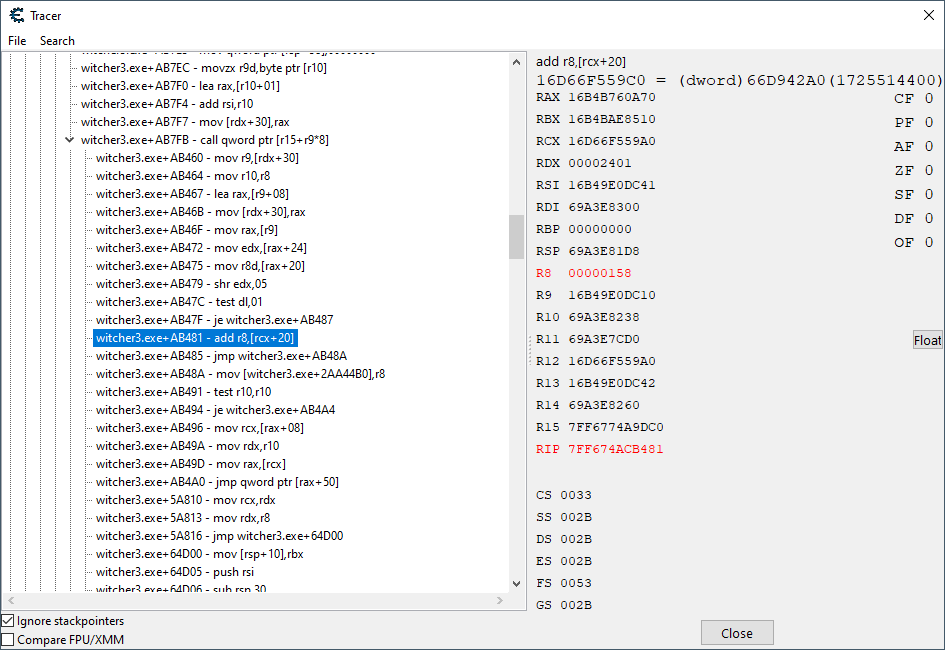Collapse the call qword ptr [r15+r9*8] node
The width and height of the screenshot is (945, 650).
(x=70, y=140)
